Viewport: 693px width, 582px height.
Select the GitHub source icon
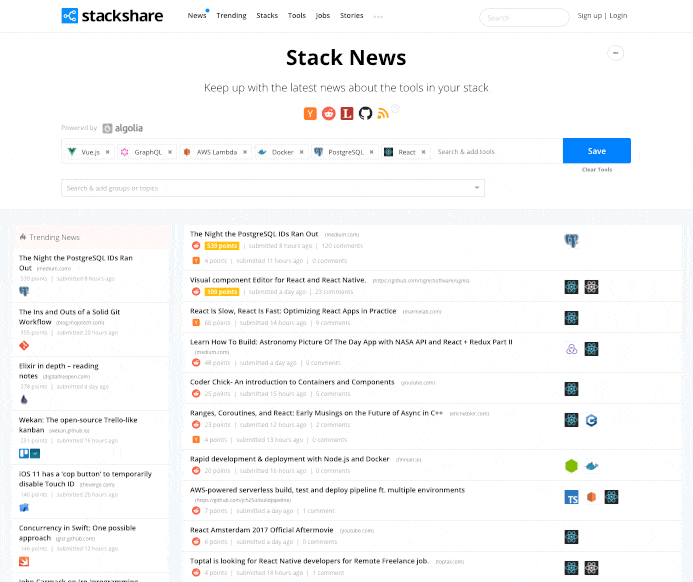(x=365, y=114)
